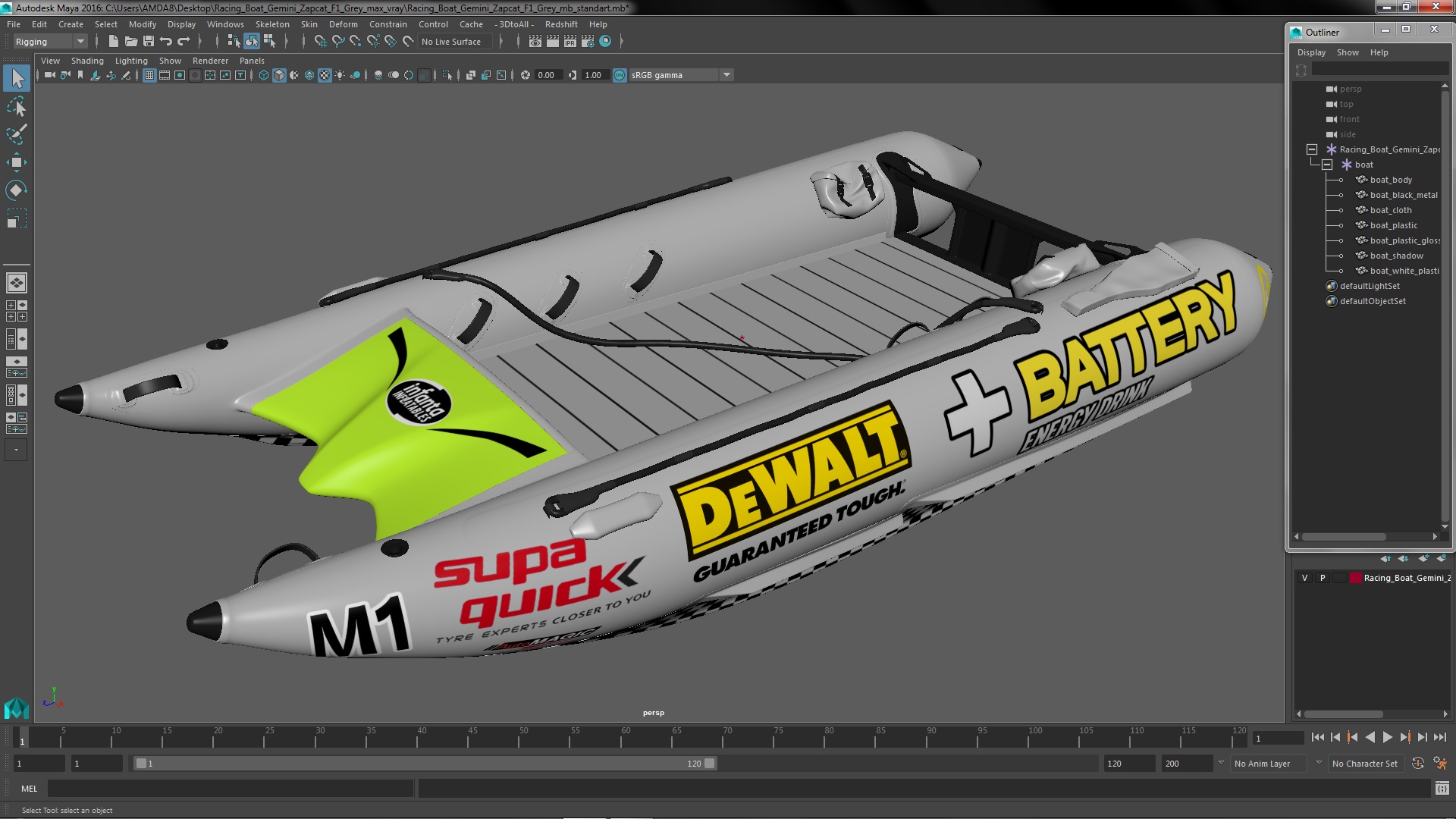Open the Skeleton menu
The image size is (1456, 819).
click(272, 24)
